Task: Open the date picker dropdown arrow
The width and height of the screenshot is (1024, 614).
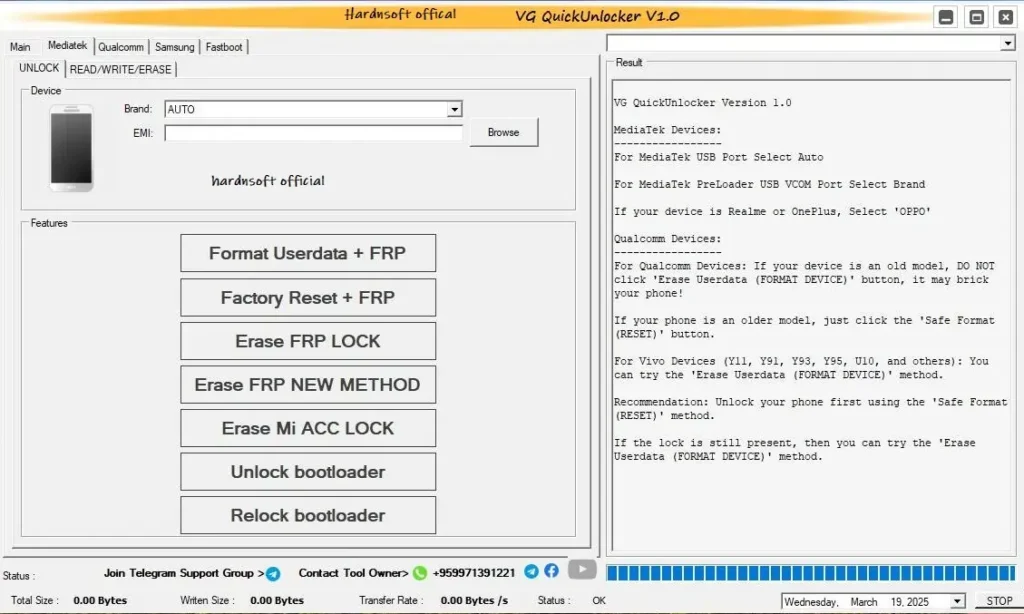Action: [957, 602]
